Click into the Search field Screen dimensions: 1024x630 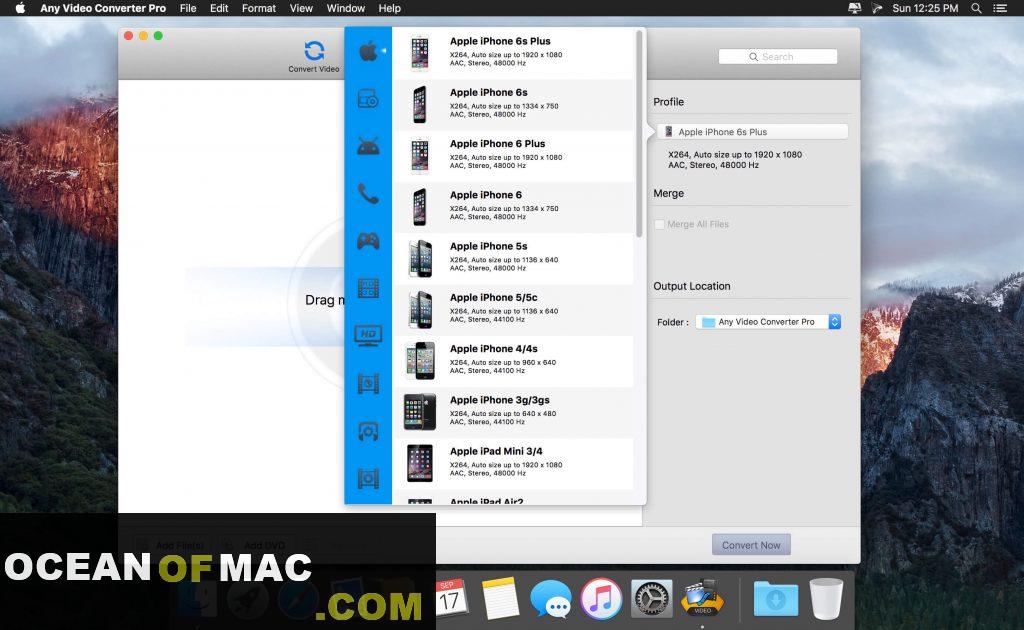[778, 57]
